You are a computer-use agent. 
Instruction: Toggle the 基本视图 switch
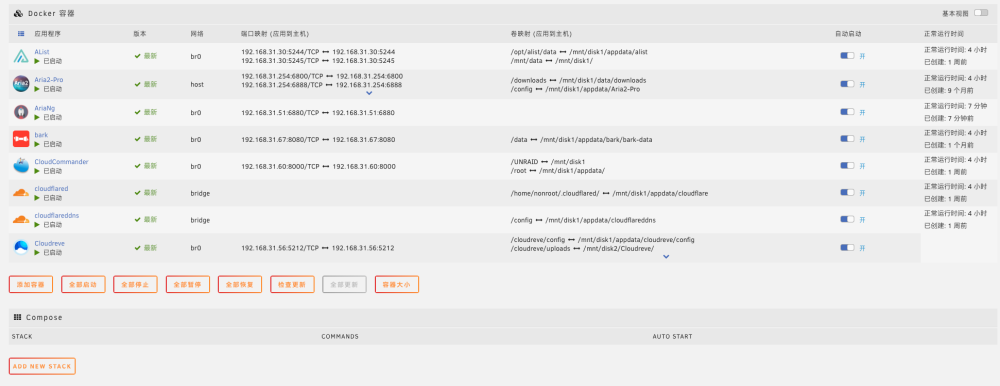[980, 13]
